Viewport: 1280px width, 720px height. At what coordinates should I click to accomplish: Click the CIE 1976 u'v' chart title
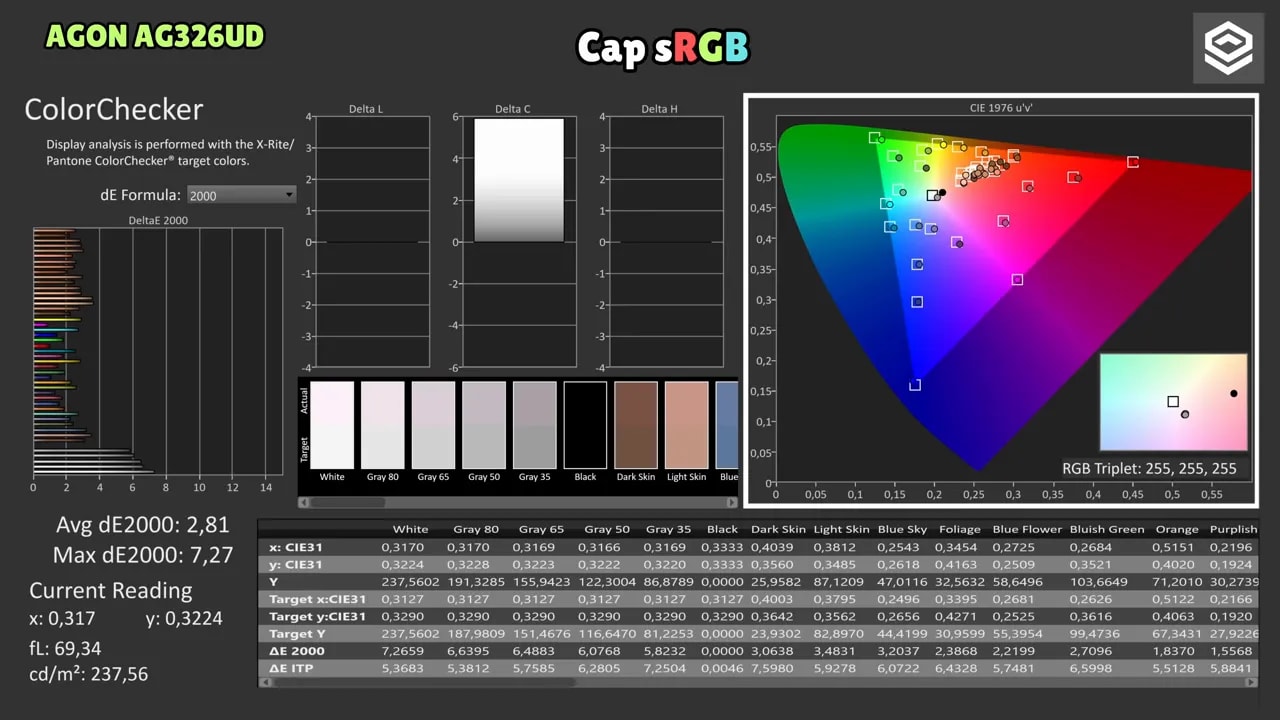1001,107
